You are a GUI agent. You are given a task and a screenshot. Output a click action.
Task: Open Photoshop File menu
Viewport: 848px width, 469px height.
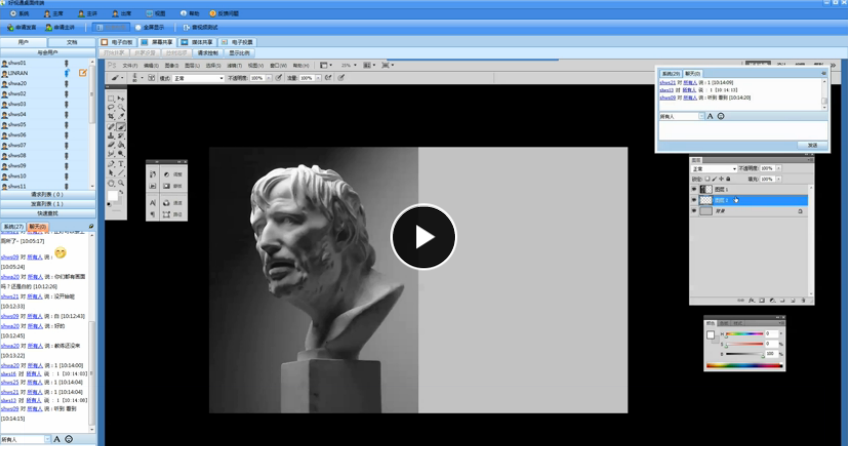point(130,65)
